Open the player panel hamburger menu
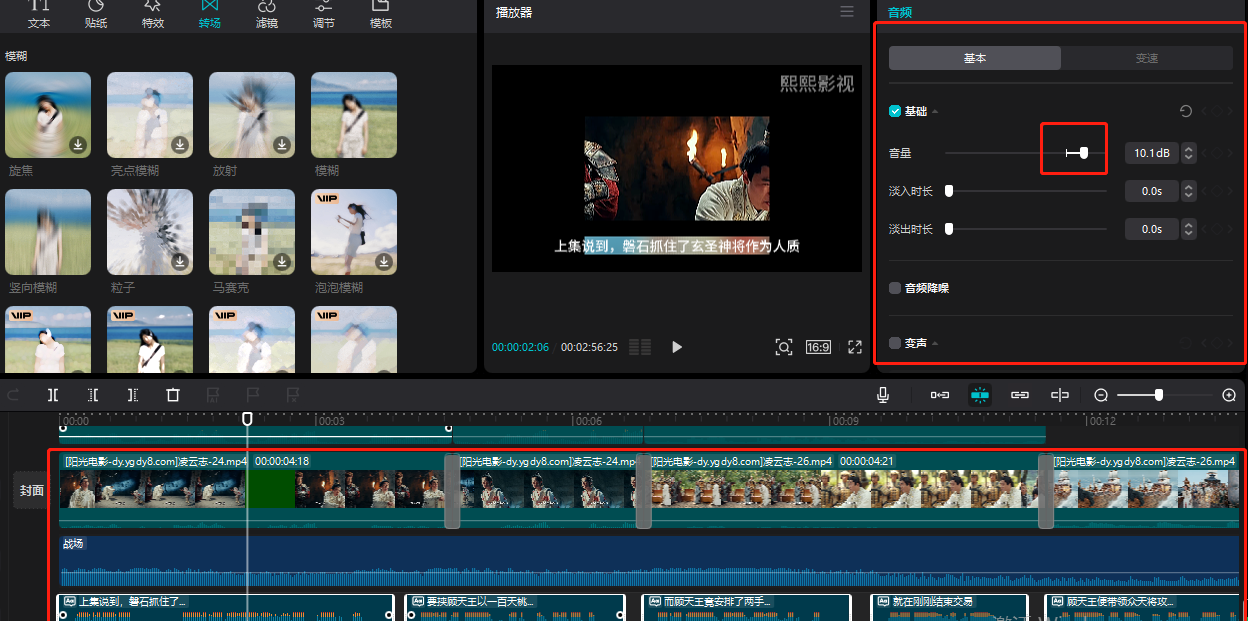 click(847, 12)
